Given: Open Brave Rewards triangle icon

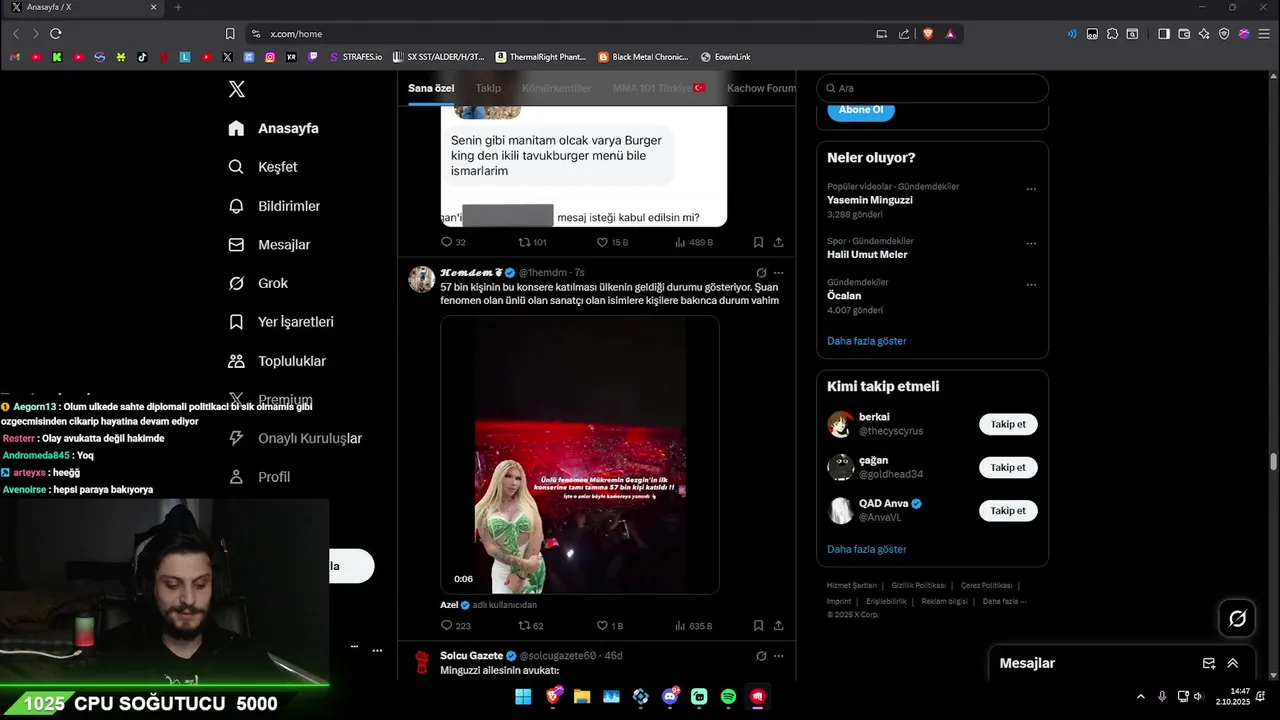Looking at the screenshot, I should (x=950, y=33).
